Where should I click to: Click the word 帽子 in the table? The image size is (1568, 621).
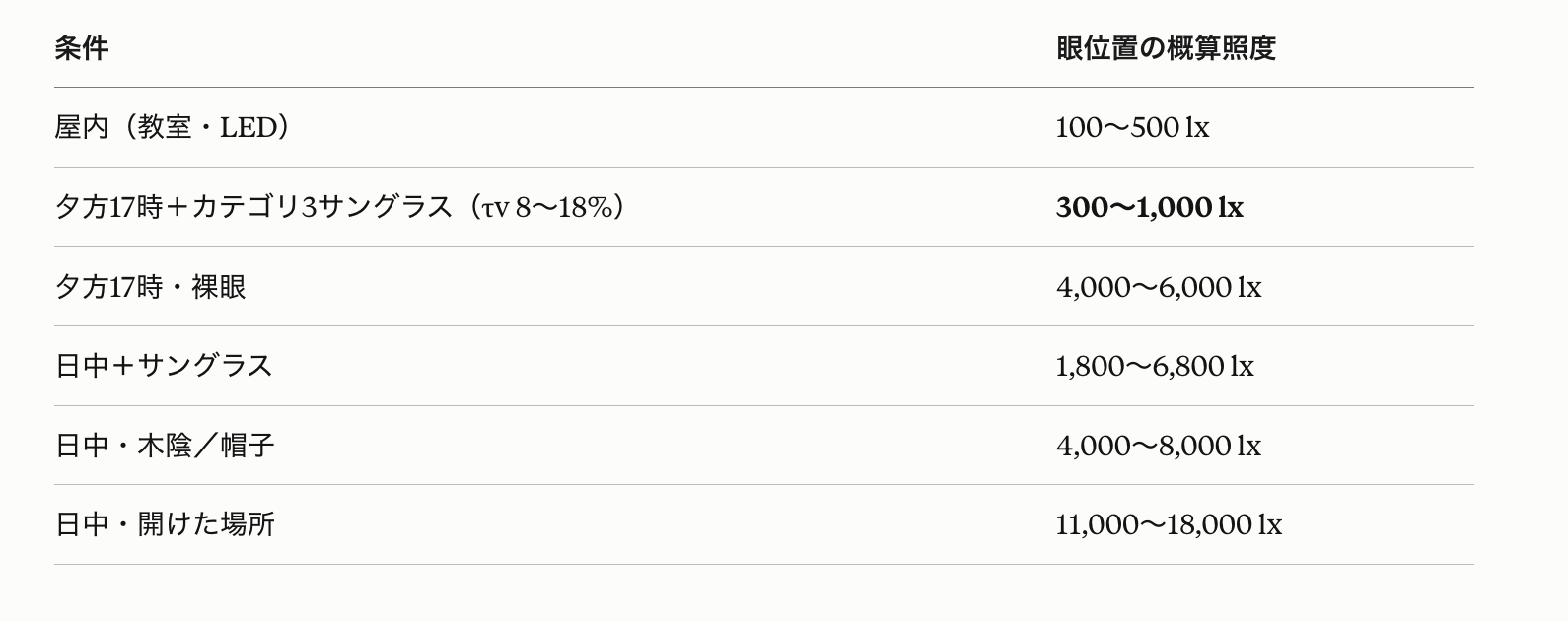(248, 446)
